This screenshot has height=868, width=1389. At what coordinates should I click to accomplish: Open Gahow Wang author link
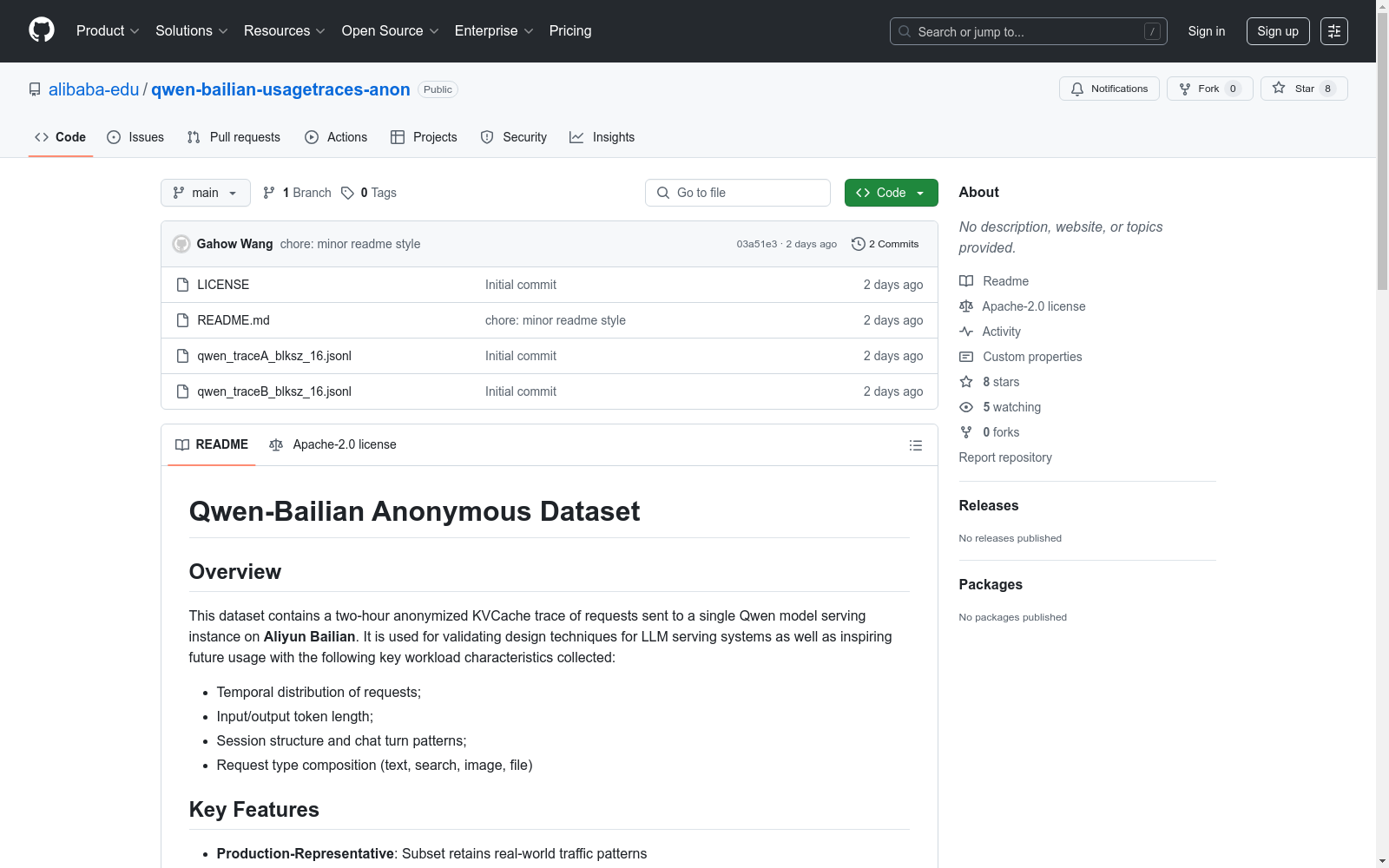point(234,244)
